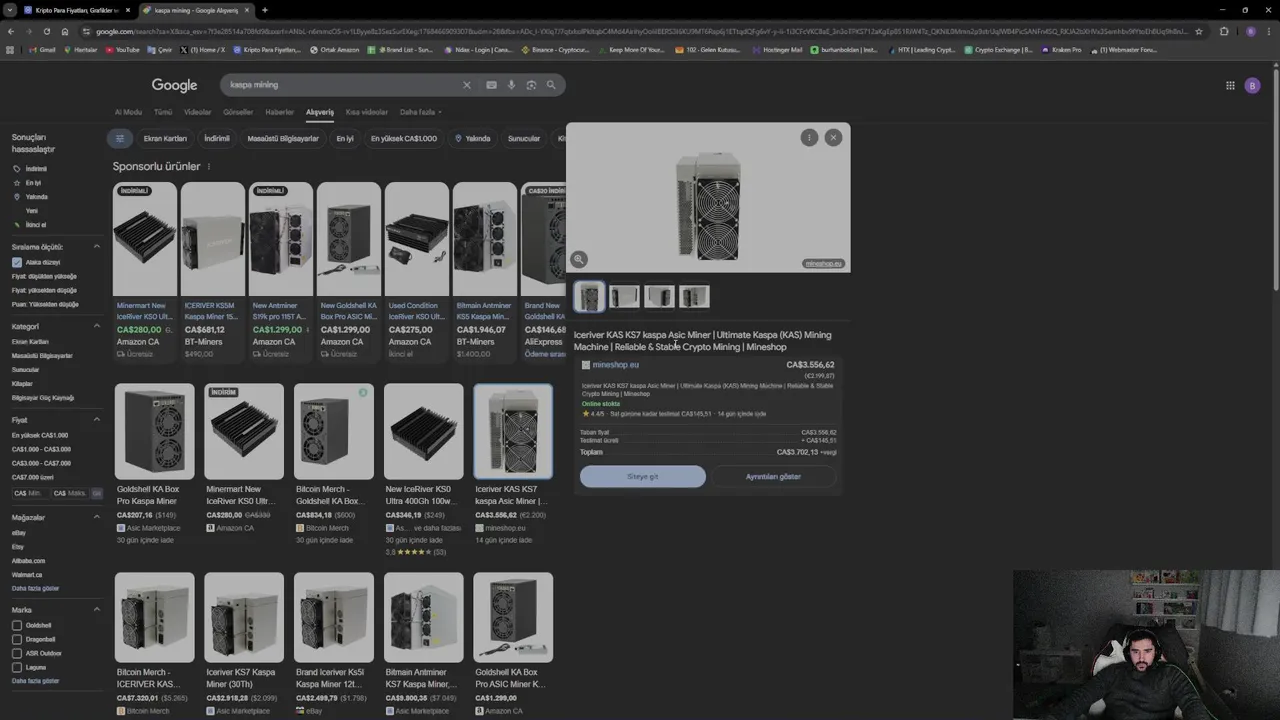This screenshot has height=720, width=1280.
Task: Open the Hostinger Mail bookmark
Action: coord(777,49)
